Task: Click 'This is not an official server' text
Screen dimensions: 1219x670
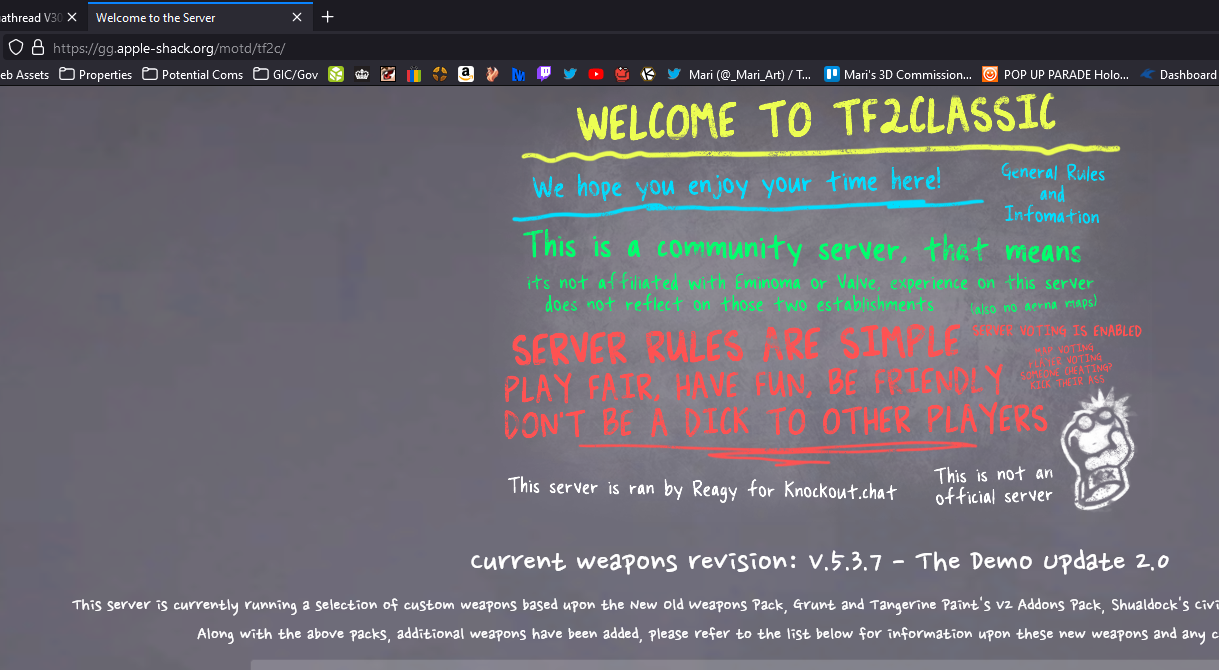Action: pos(994,485)
